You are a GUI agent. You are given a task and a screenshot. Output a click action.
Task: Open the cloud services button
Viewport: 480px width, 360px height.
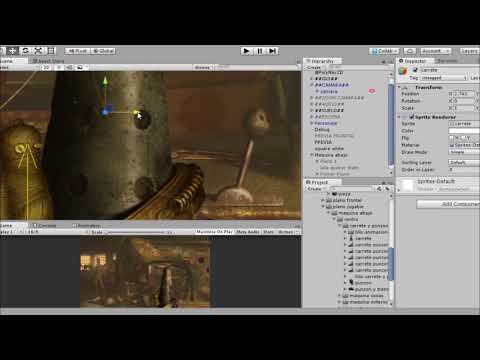pyautogui.click(x=410, y=51)
